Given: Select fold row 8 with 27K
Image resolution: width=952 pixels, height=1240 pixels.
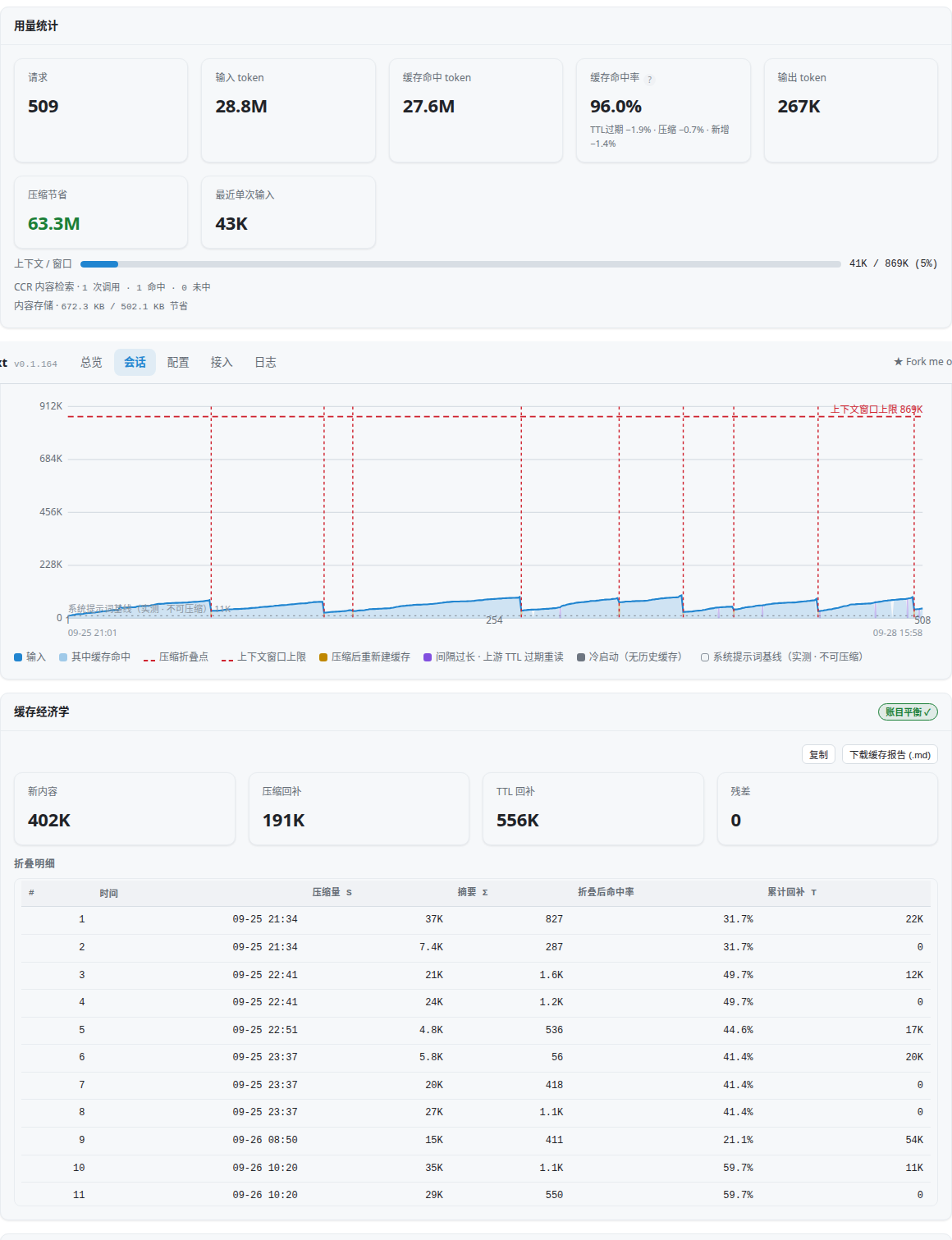Looking at the screenshot, I should (x=476, y=1113).
